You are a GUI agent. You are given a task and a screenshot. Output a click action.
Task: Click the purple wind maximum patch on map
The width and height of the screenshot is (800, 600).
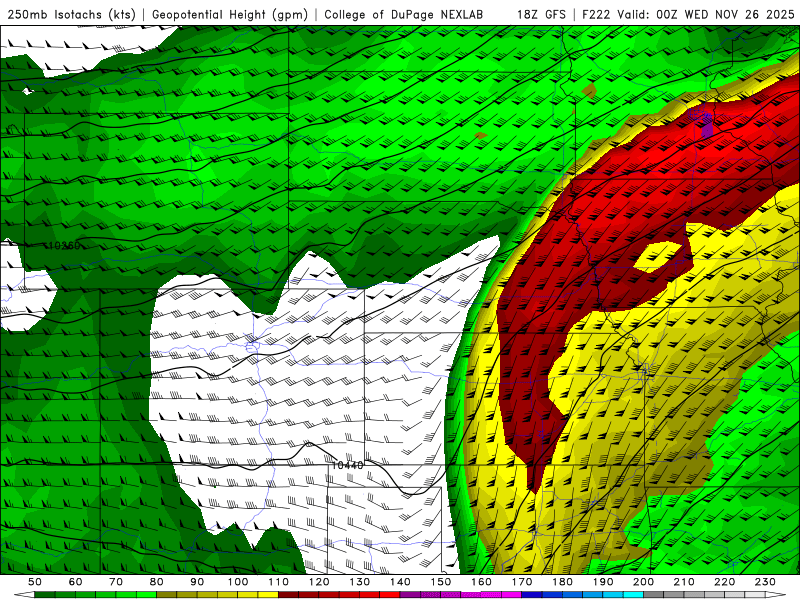pyautogui.click(x=706, y=125)
